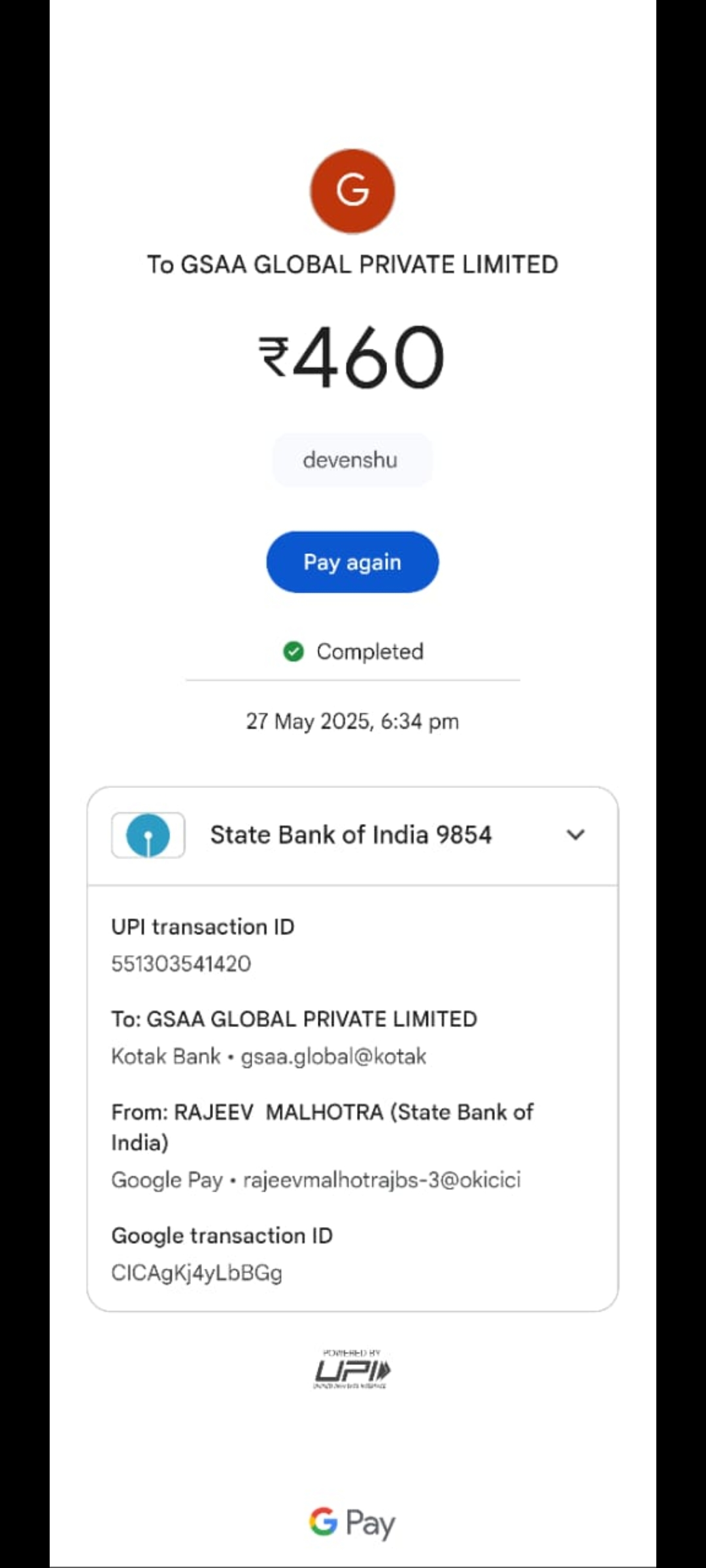This screenshot has height=1568, width=706.
Task: Click the green Completed checkmark icon
Action: pyautogui.click(x=294, y=651)
